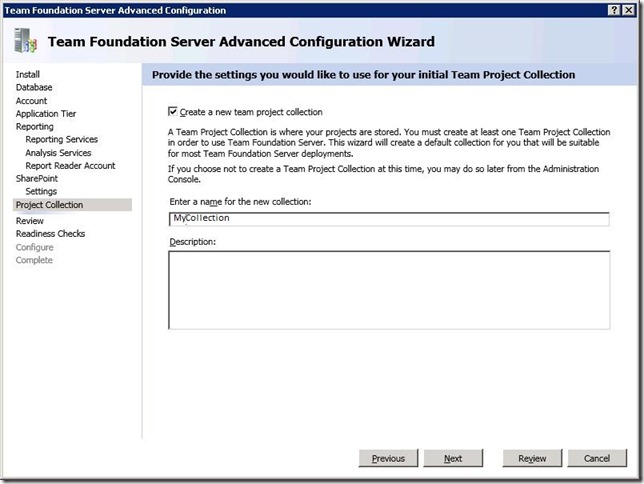This screenshot has width=644, height=484.
Task: Open the Application Tier step
Action: (x=46, y=114)
